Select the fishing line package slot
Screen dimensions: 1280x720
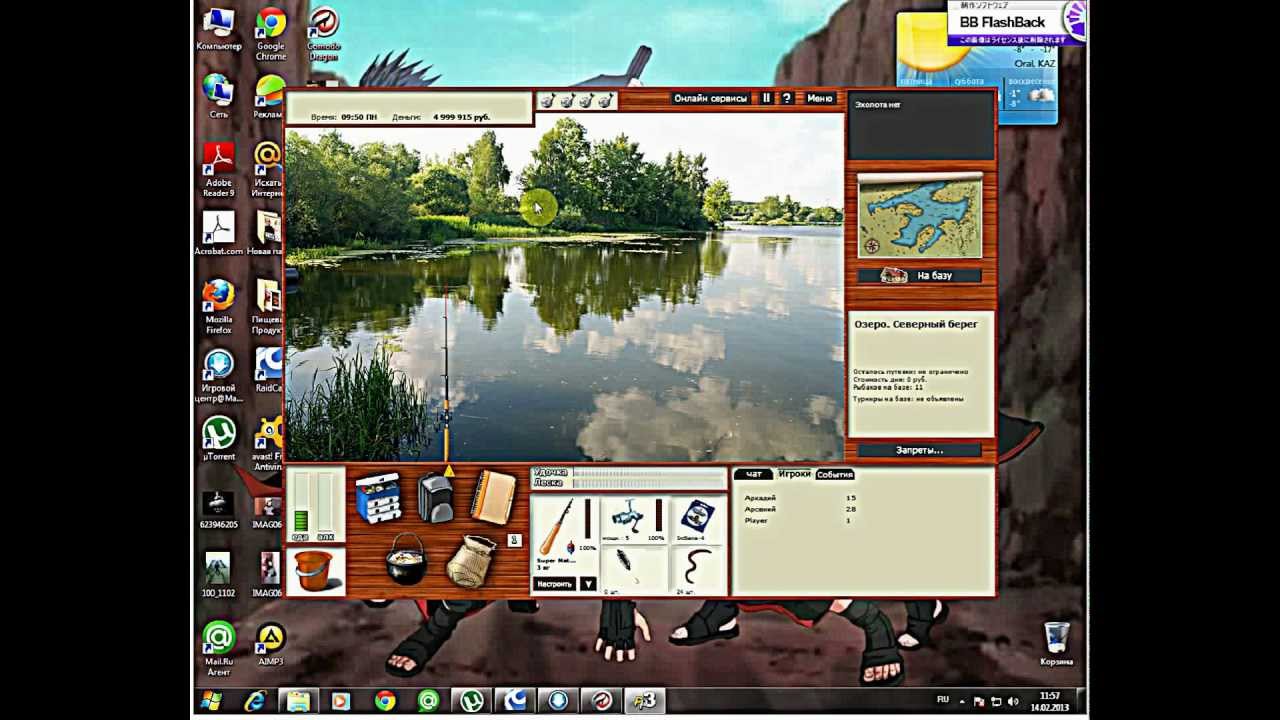(x=697, y=521)
